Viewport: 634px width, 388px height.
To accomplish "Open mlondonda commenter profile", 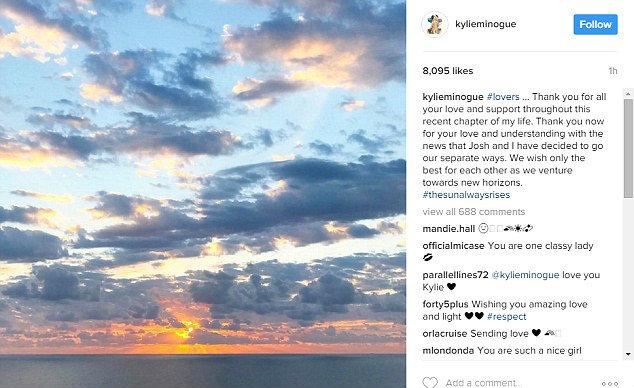I will pos(448,350).
